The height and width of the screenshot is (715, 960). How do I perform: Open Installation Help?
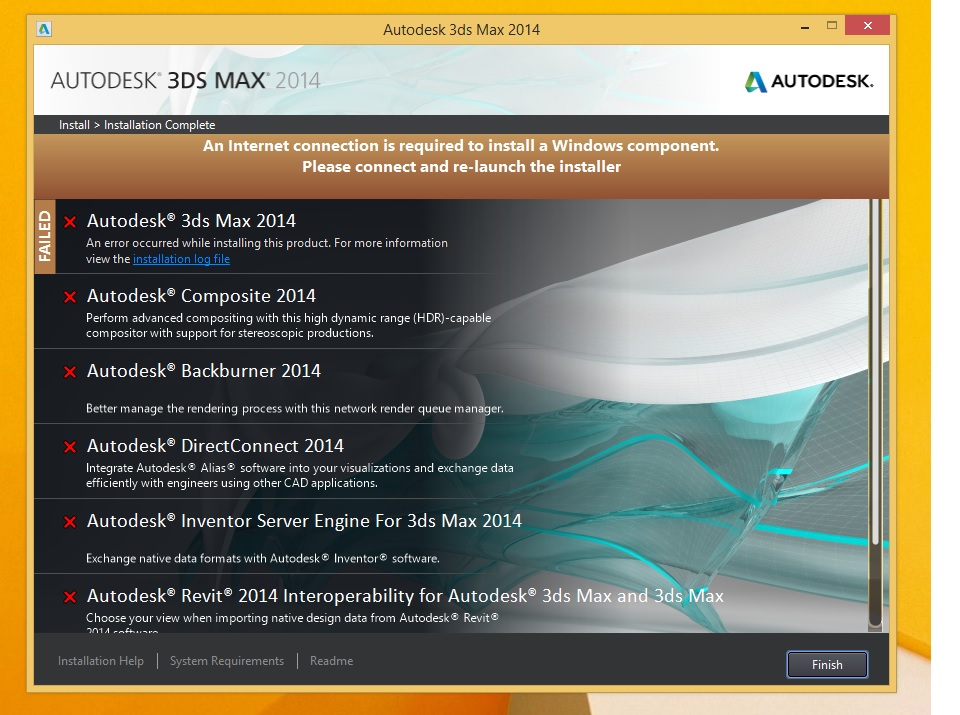[101, 661]
